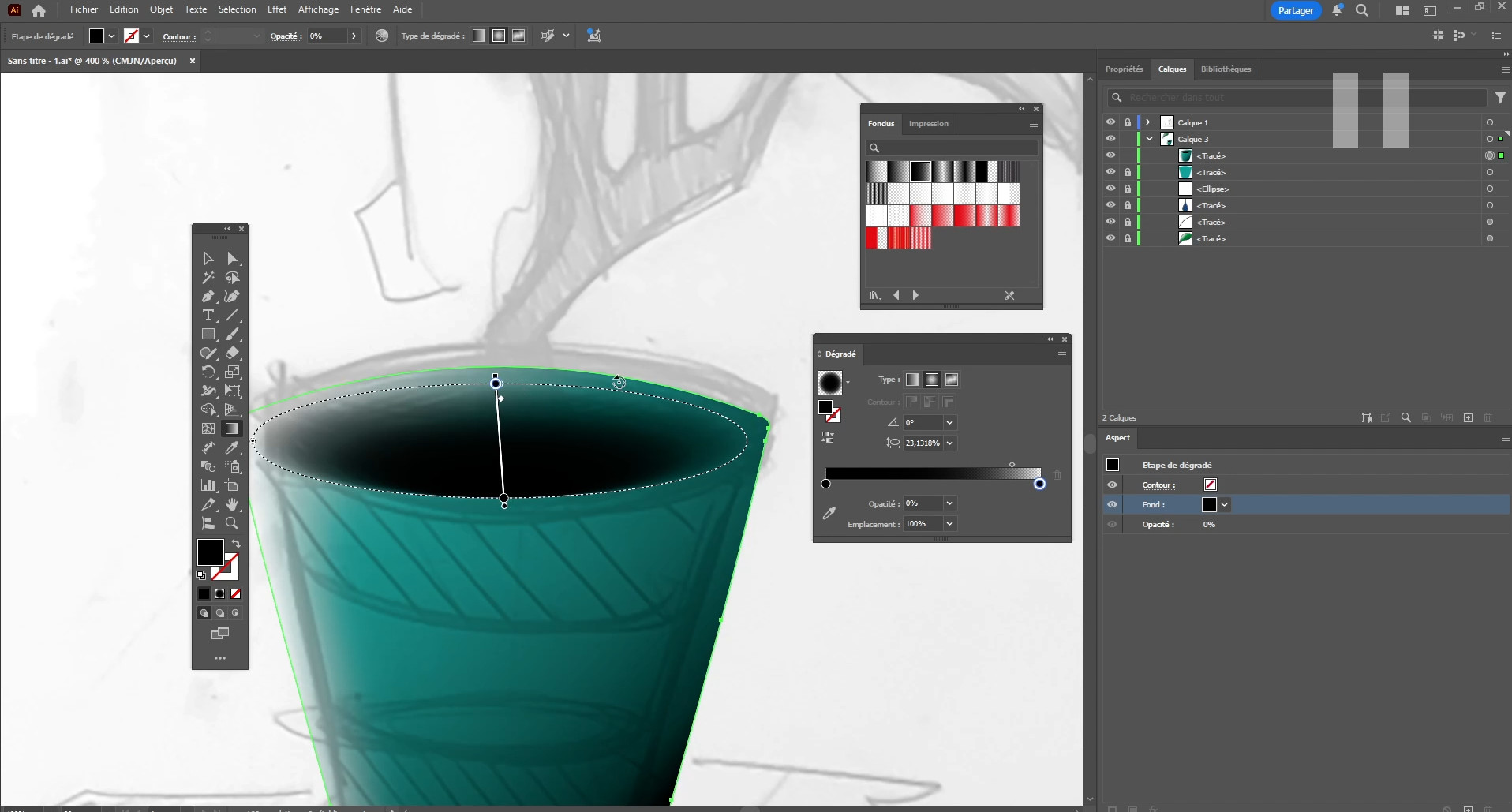Click the Contour link in control bar
Screen dimensions: 1512x812
[179, 36]
